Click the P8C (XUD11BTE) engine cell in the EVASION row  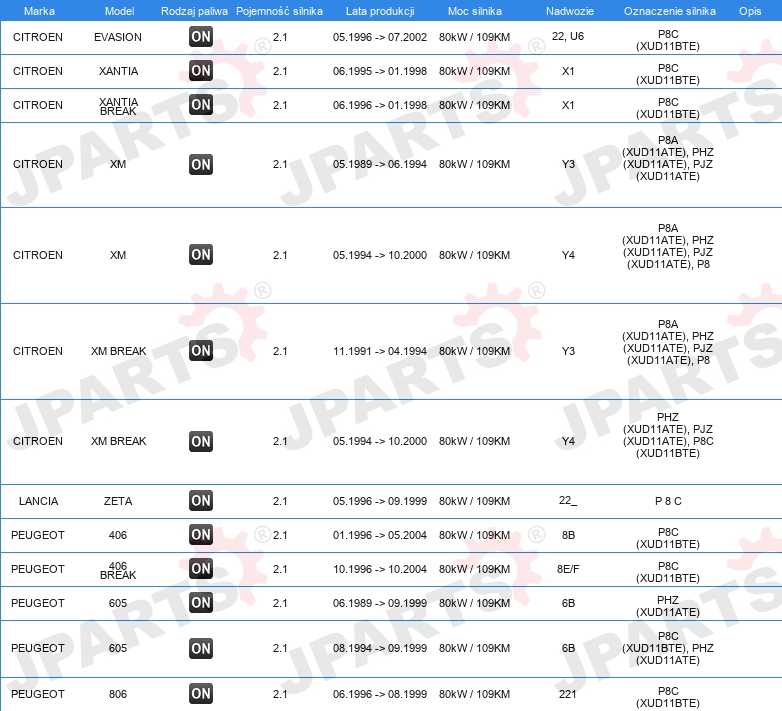coord(668,40)
